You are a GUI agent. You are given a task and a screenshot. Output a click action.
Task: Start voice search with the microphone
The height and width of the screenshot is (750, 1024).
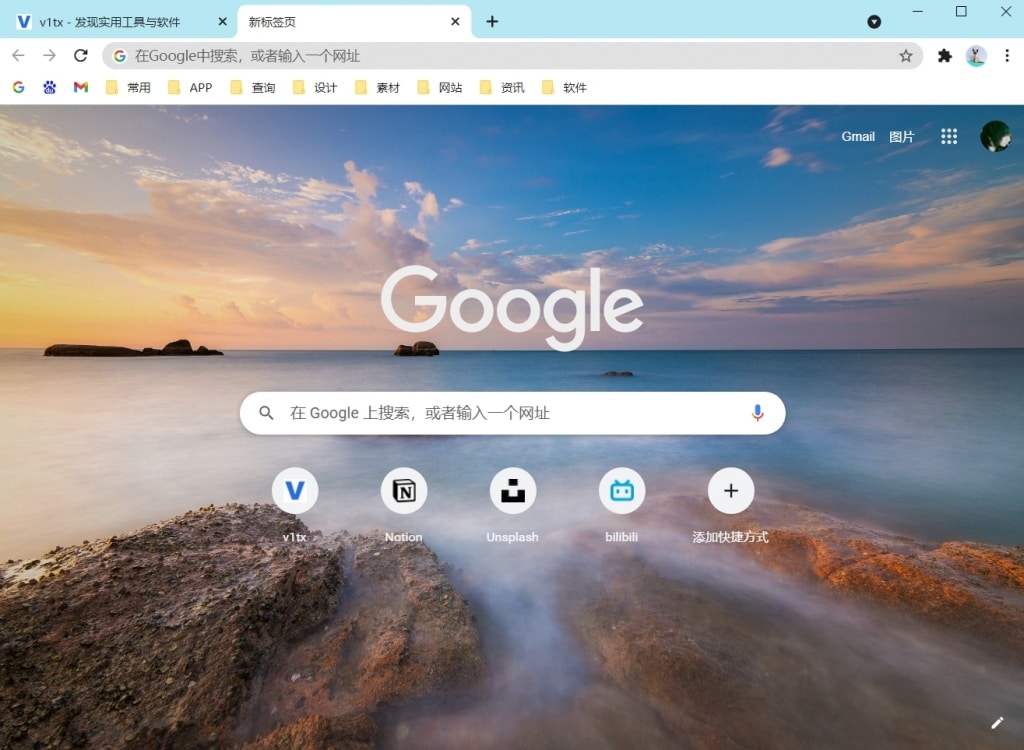(x=758, y=413)
